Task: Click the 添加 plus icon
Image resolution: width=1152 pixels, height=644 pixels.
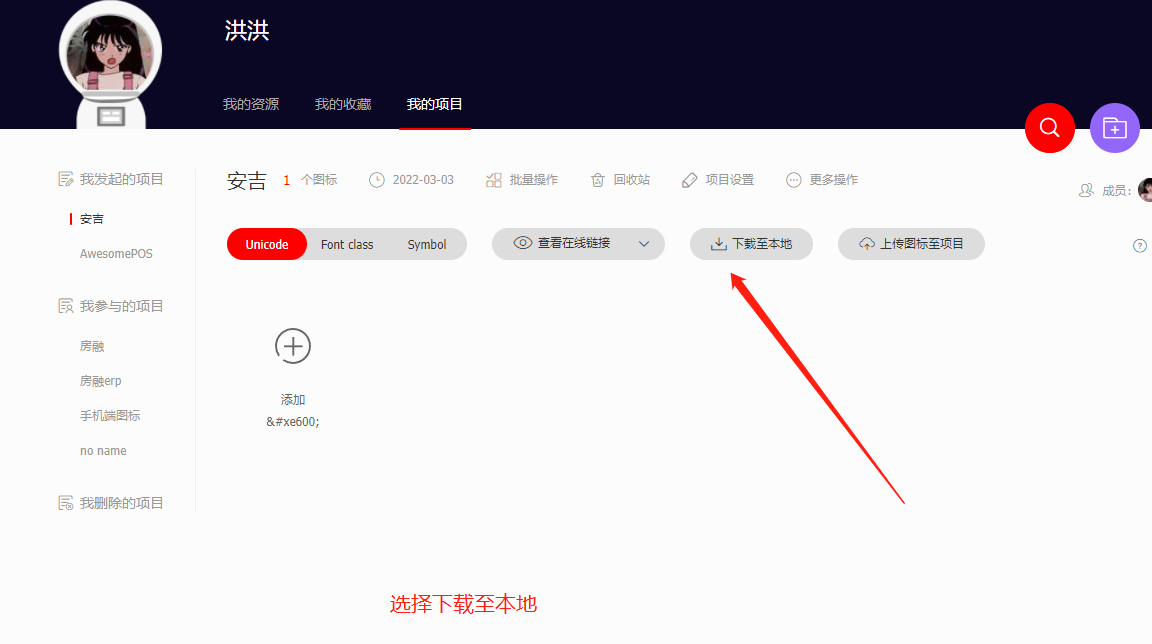Action: tap(292, 346)
